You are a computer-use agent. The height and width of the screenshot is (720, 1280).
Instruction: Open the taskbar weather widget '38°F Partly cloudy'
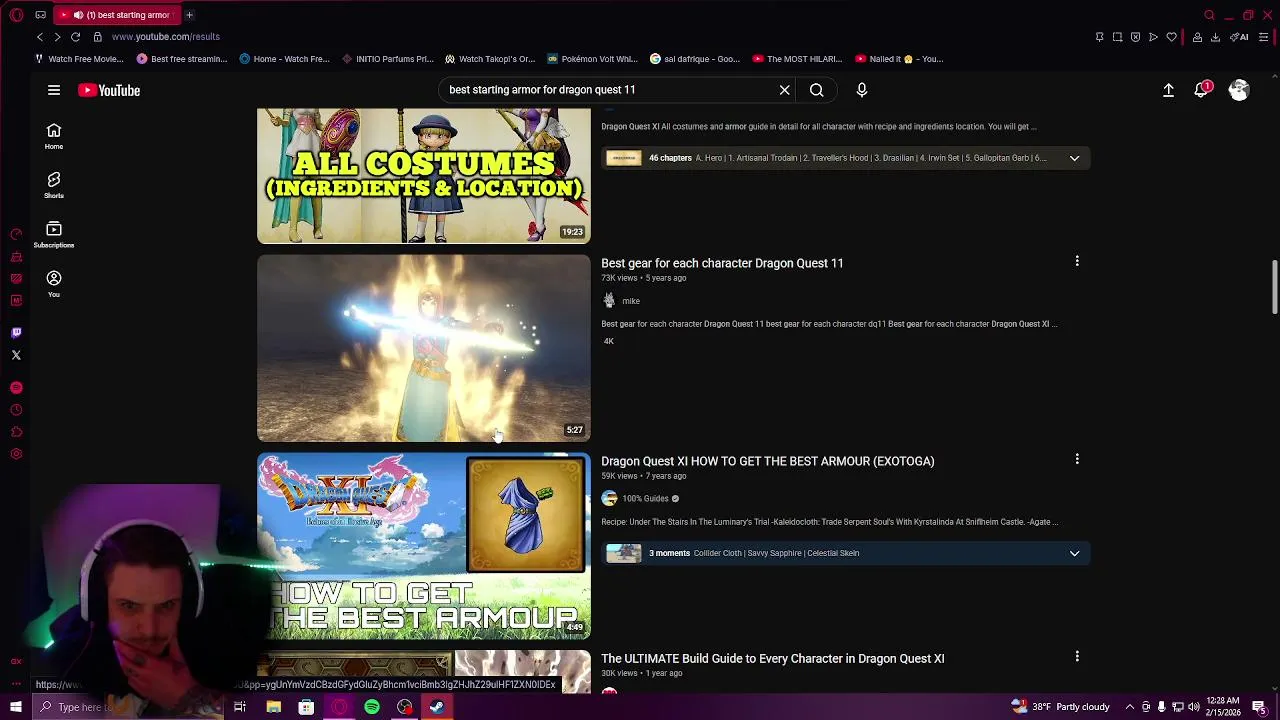[1061, 707]
